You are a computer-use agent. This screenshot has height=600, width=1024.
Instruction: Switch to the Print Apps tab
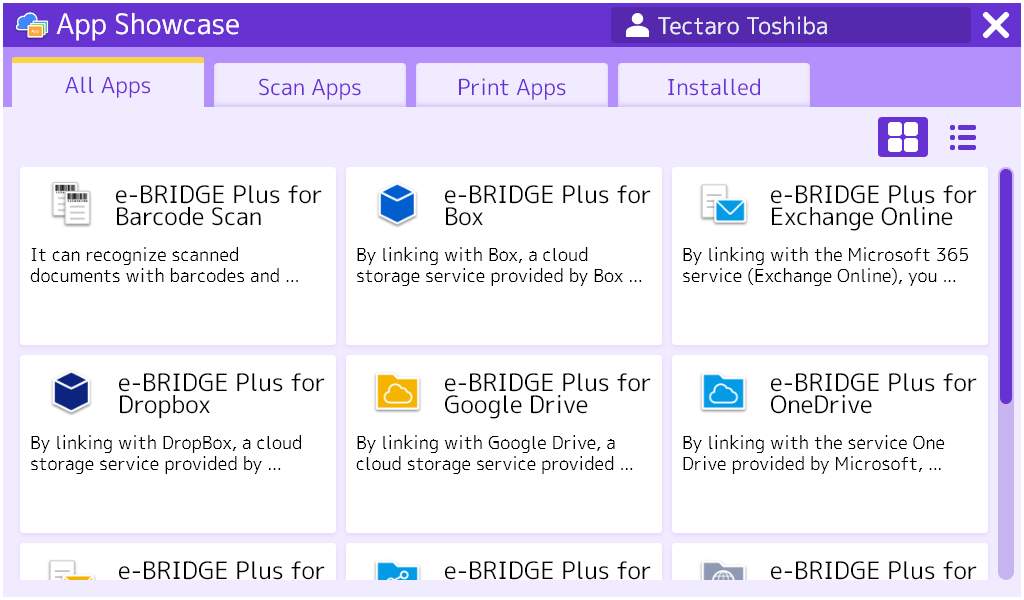pyautogui.click(x=512, y=88)
